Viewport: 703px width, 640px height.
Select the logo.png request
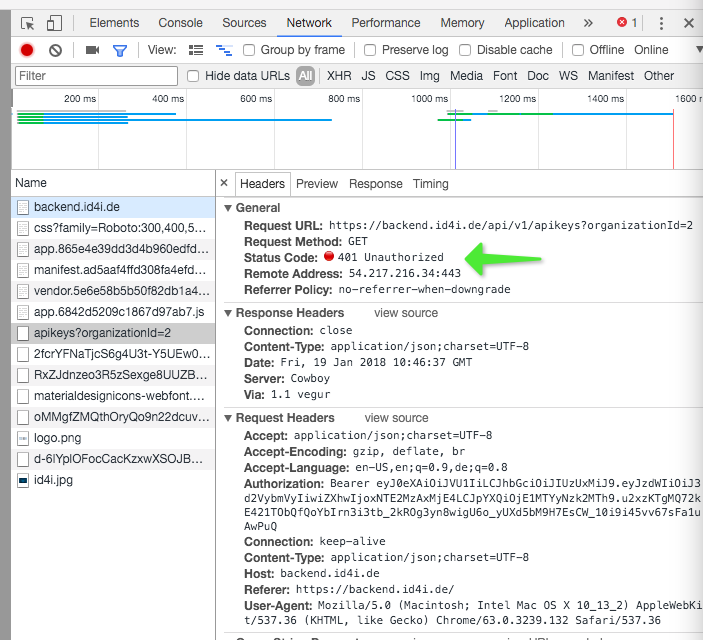click(x=113, y=438)
